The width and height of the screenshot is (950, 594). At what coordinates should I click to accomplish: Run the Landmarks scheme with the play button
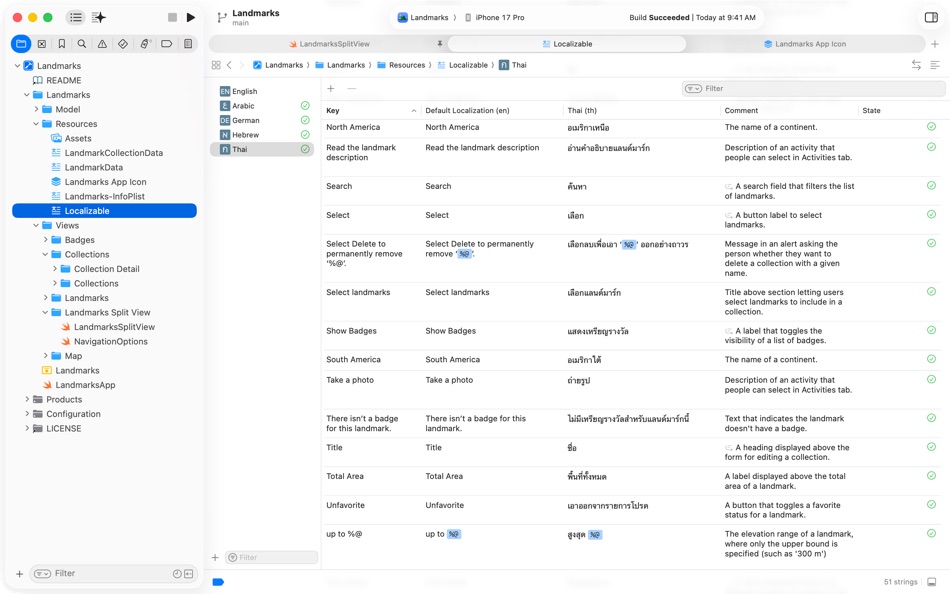coord(191,17)
